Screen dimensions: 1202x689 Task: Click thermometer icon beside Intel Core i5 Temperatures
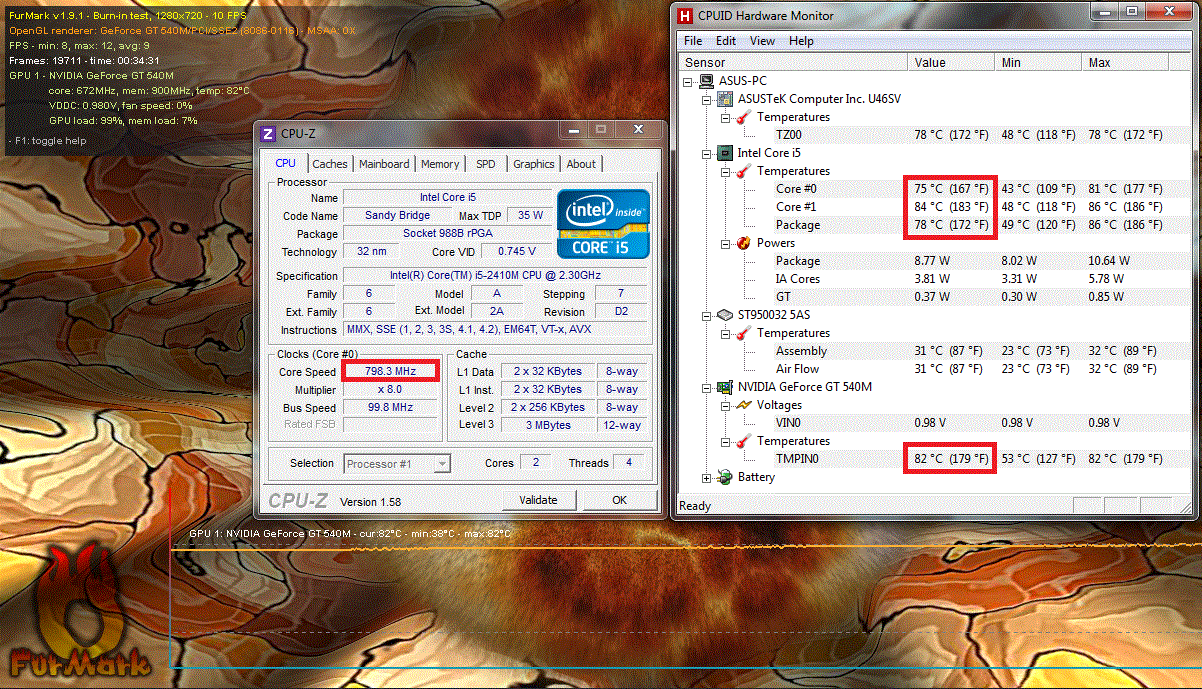click(x=743, y=171)
